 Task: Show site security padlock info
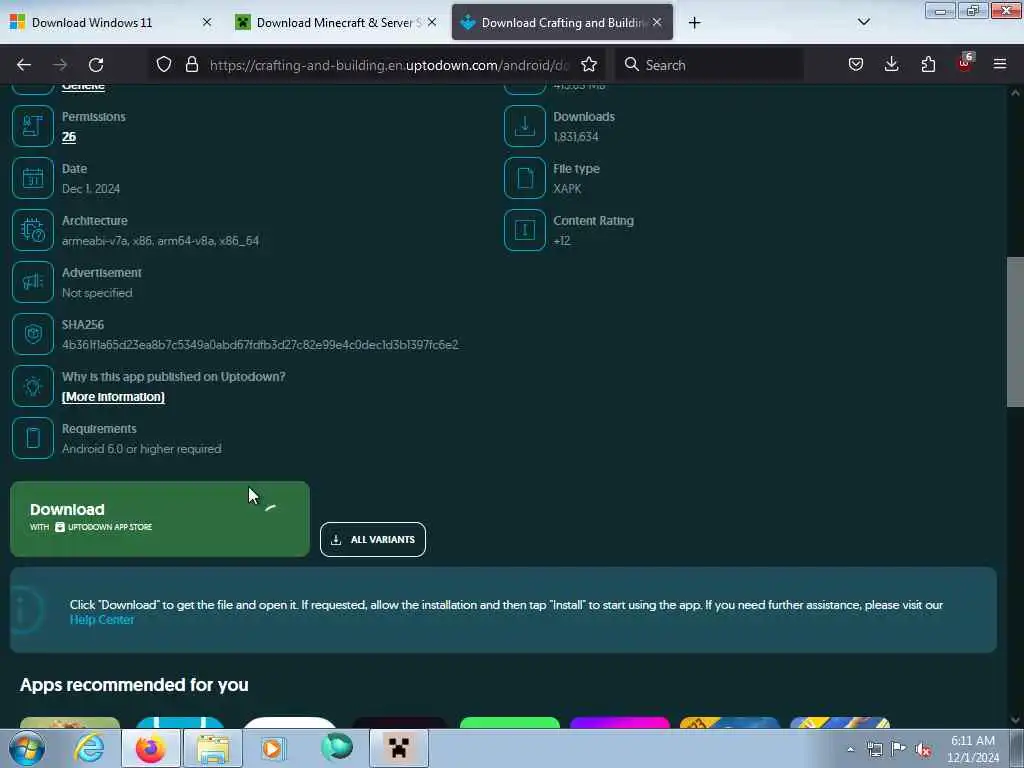pos(191,64)
